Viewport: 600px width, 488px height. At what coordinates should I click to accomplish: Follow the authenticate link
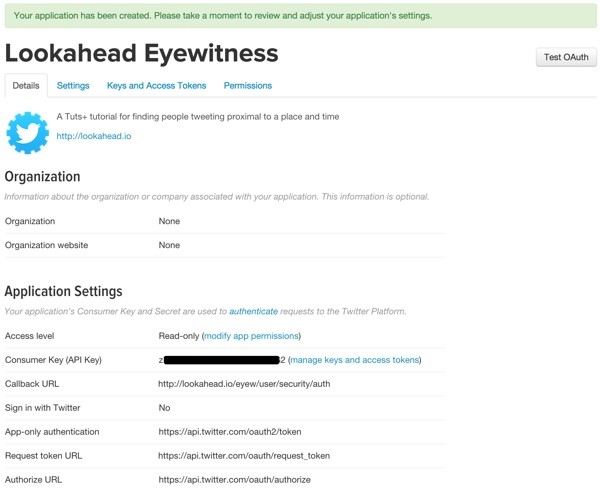coord(253,311)
